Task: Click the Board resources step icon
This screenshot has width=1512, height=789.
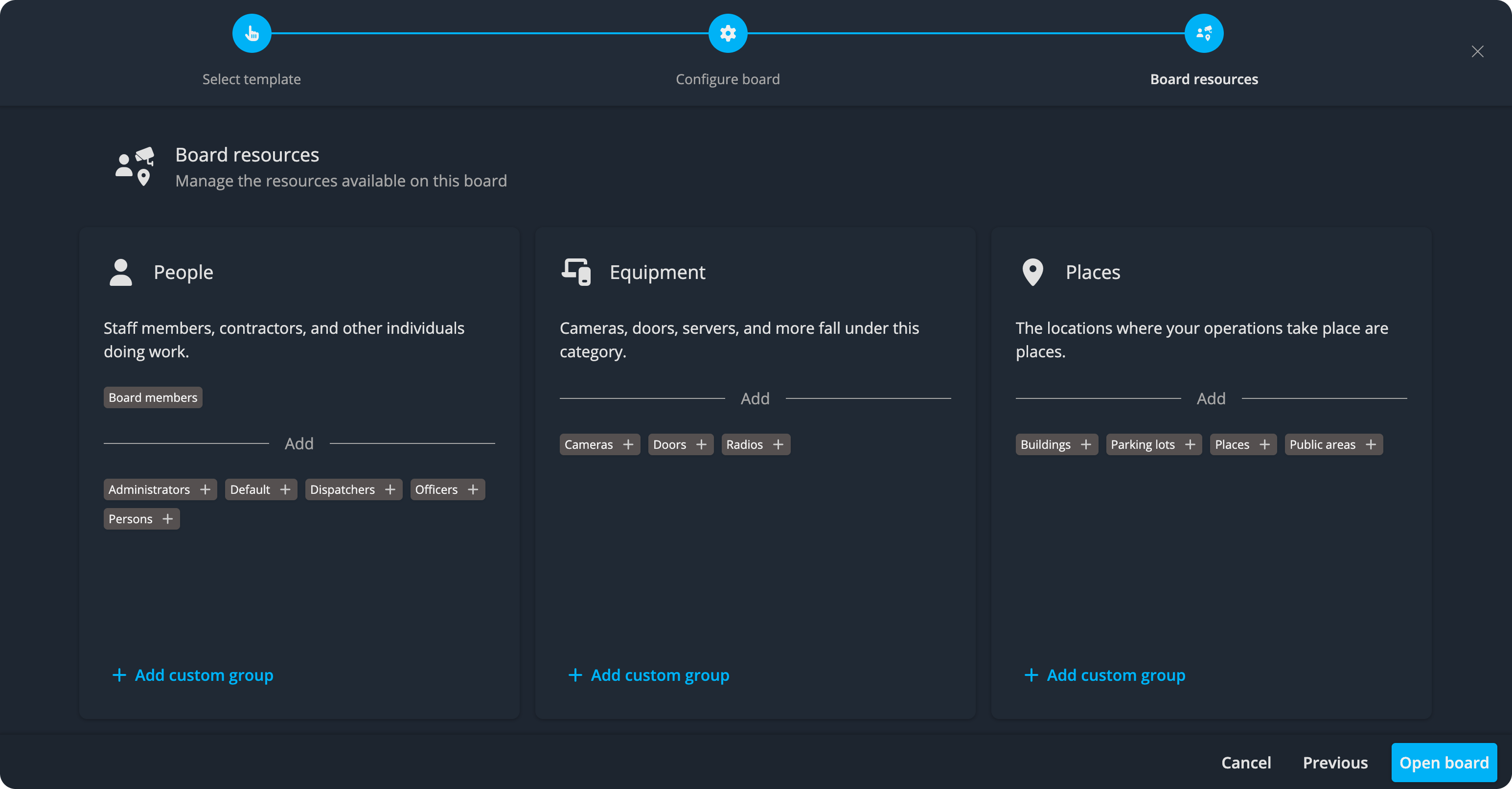Action: coord(1203,33)
